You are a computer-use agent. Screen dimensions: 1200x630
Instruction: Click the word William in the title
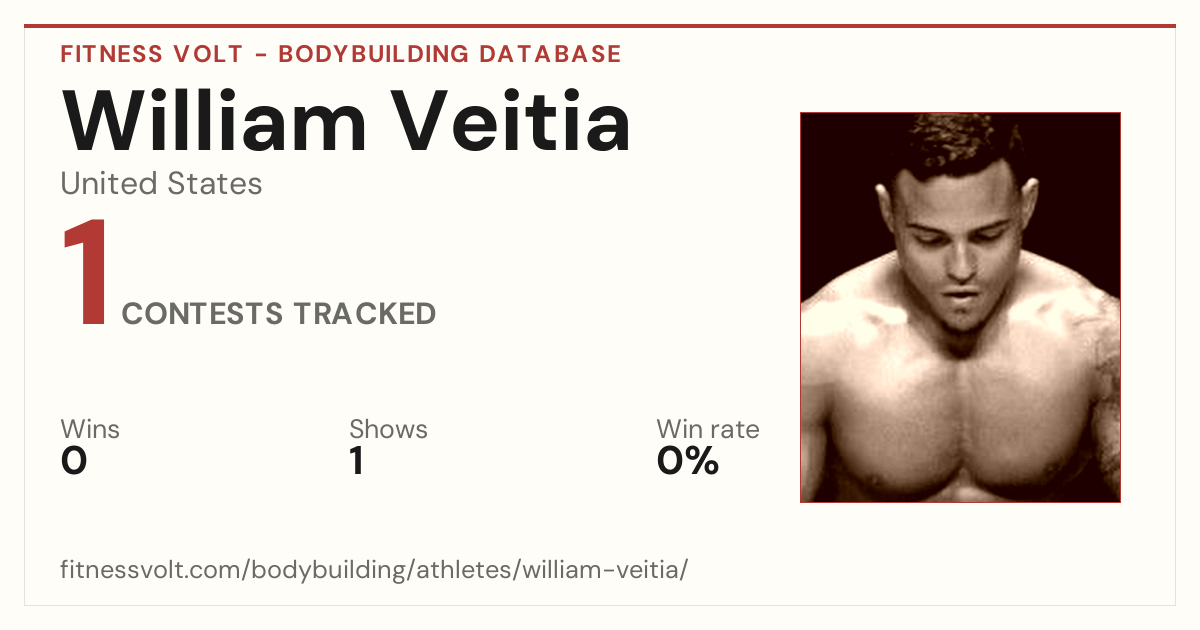tap(214, 121)
